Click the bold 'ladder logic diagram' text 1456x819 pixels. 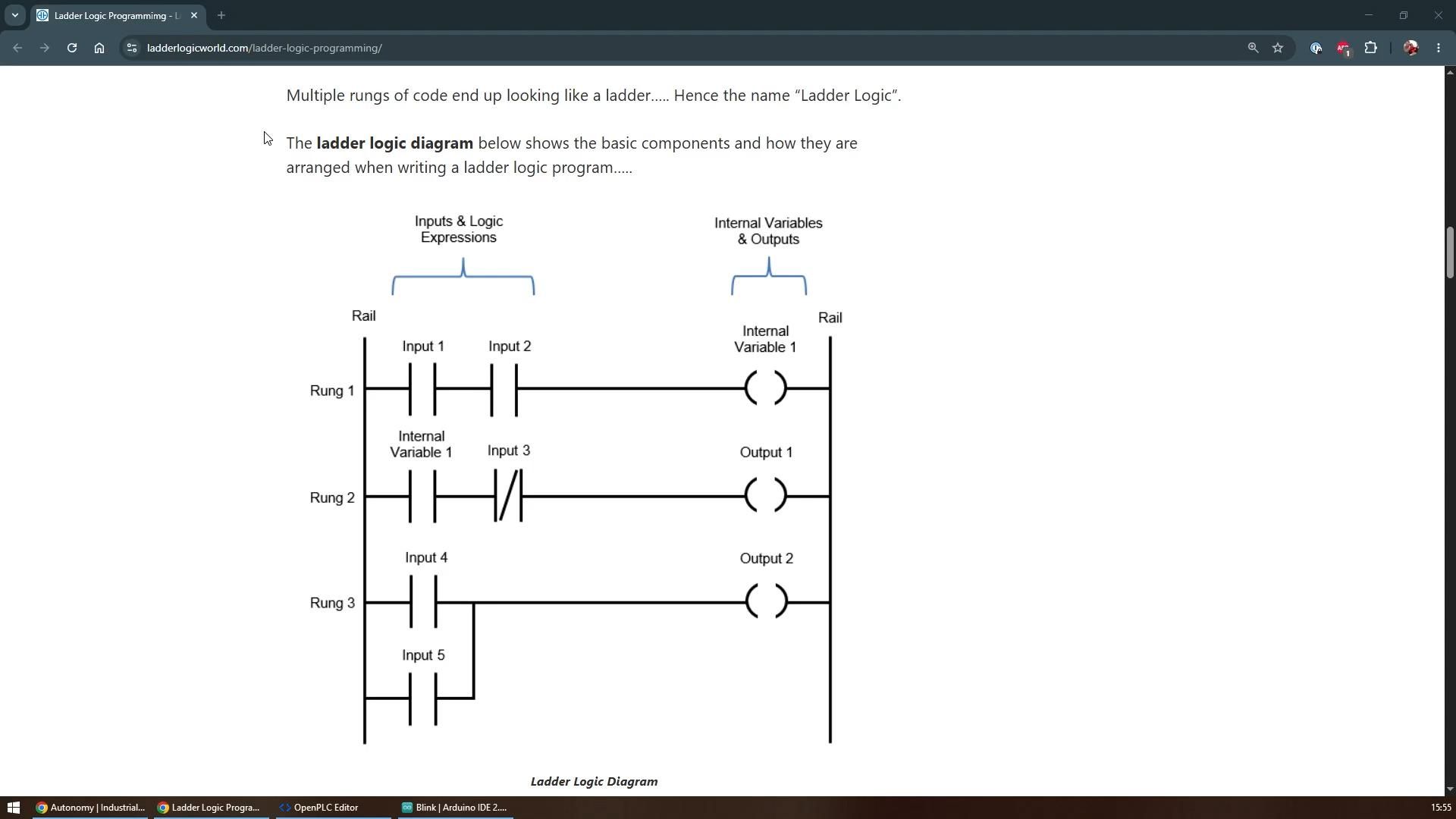(394, 143)
